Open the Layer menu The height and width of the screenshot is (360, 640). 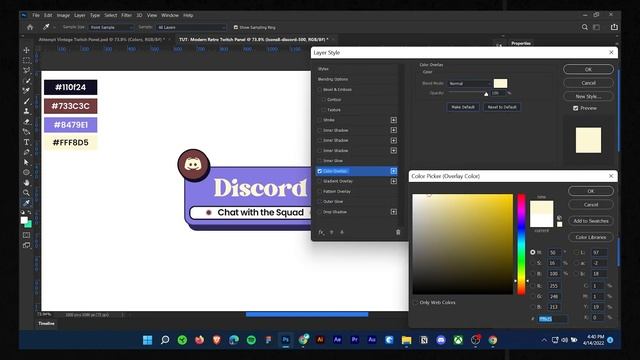click(x=80, y=15)
